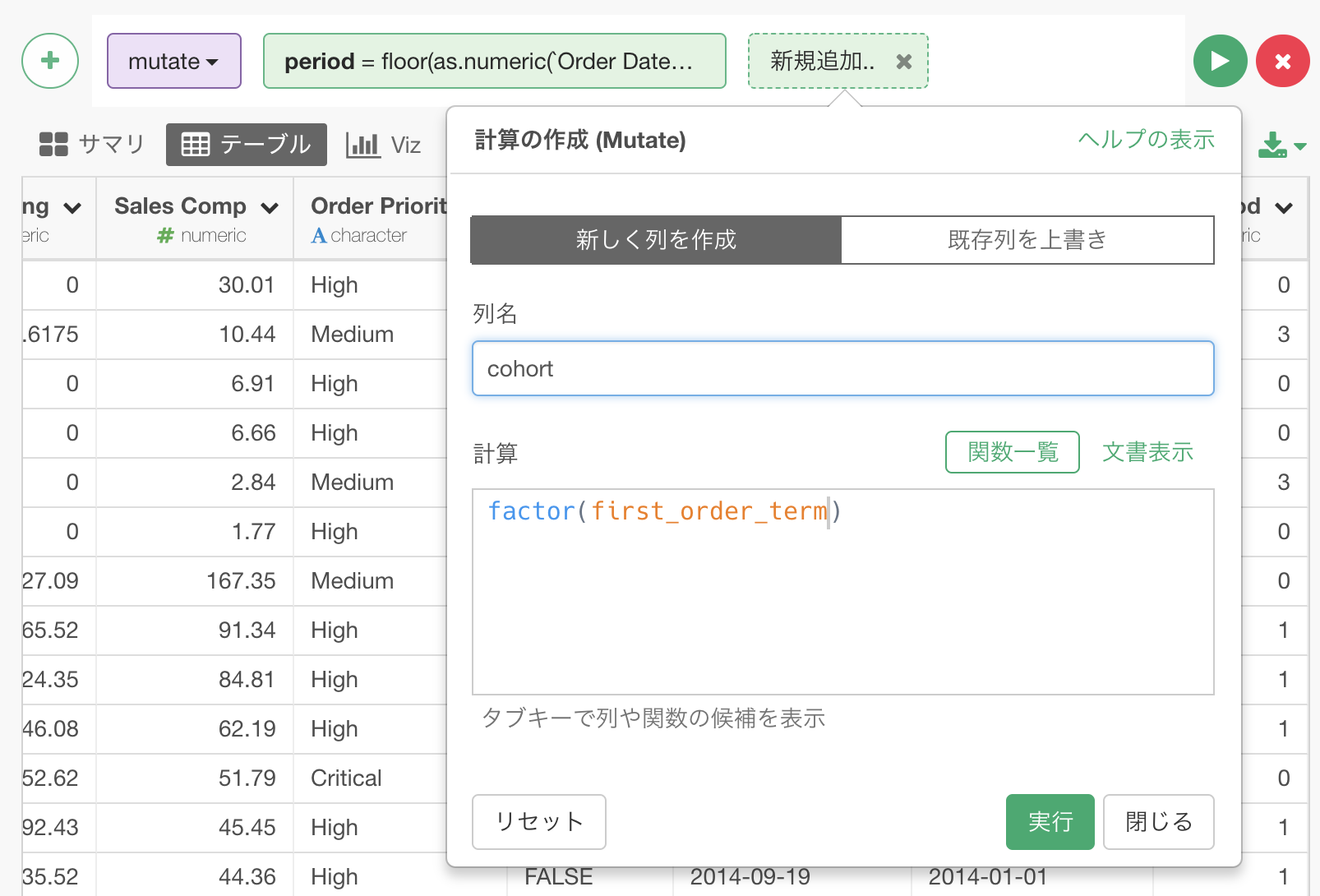The image size is (1320, 896).
Task: Click the 実行 run button
Action: point(1050,822)
